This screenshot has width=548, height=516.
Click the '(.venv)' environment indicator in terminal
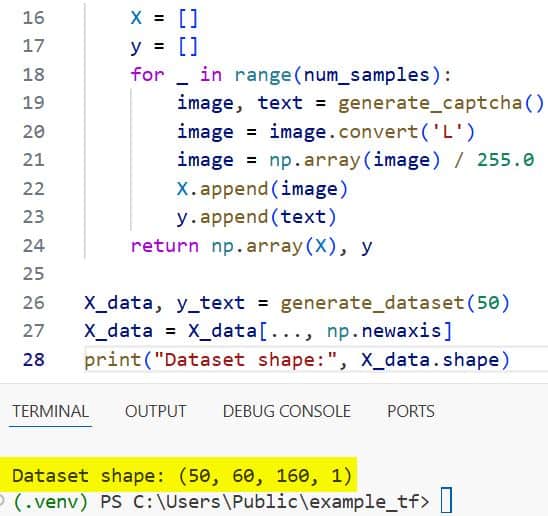(51, 502)
